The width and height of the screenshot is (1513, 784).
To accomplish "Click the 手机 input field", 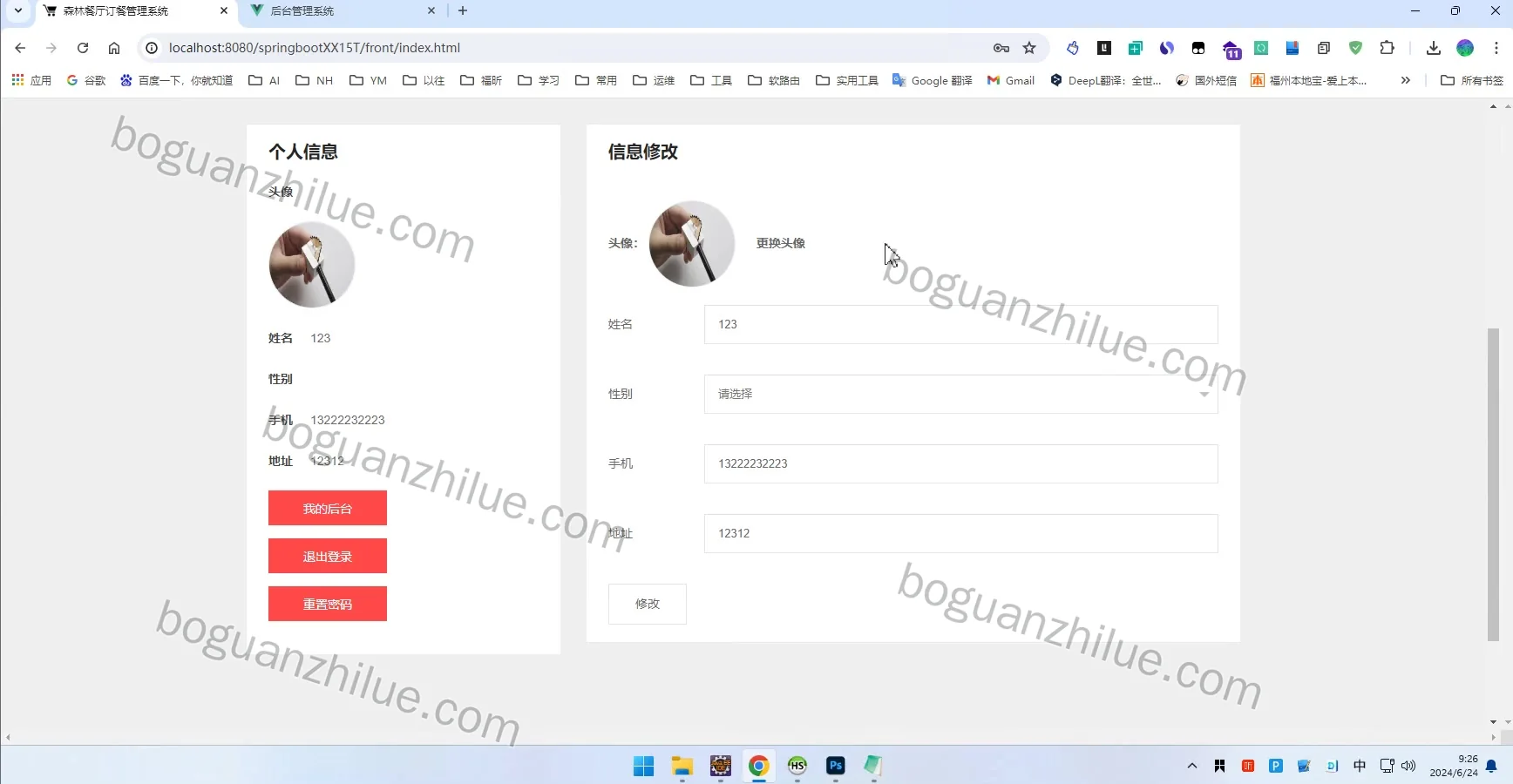I will pyautogui.click(x=960, y=463).
